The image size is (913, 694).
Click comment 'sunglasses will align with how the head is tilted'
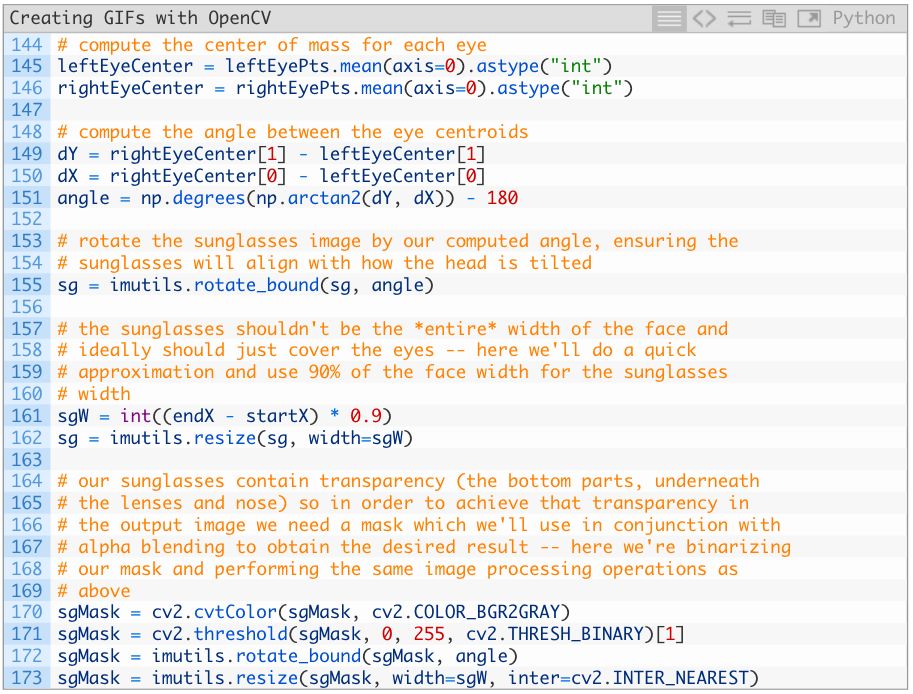click(x=324, y=263)
